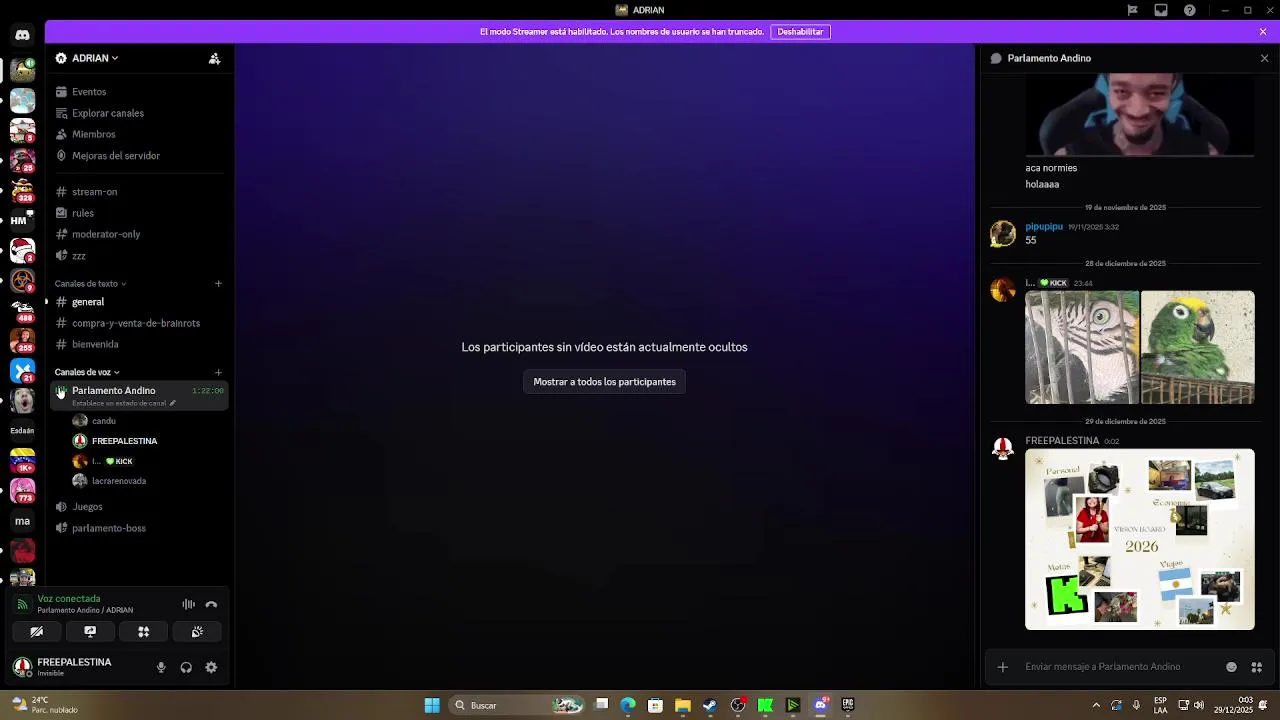The height and width of the screenshot is (720, 1280).
Task: Click the invite members icon beside ADRIAN
Action: click(x=214, y=59)
